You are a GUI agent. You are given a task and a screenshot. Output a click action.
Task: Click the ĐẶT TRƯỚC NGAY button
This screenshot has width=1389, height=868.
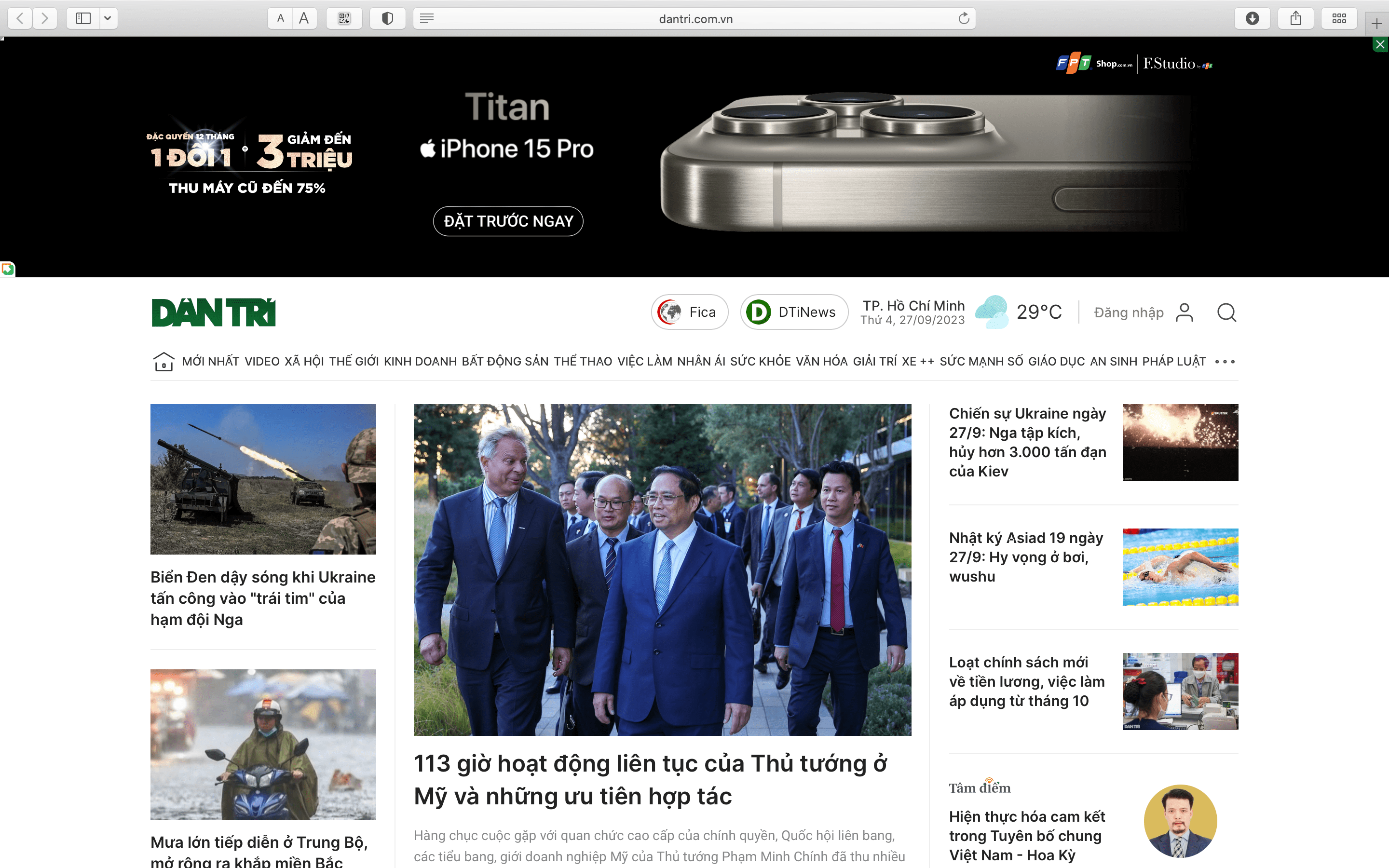508,221
